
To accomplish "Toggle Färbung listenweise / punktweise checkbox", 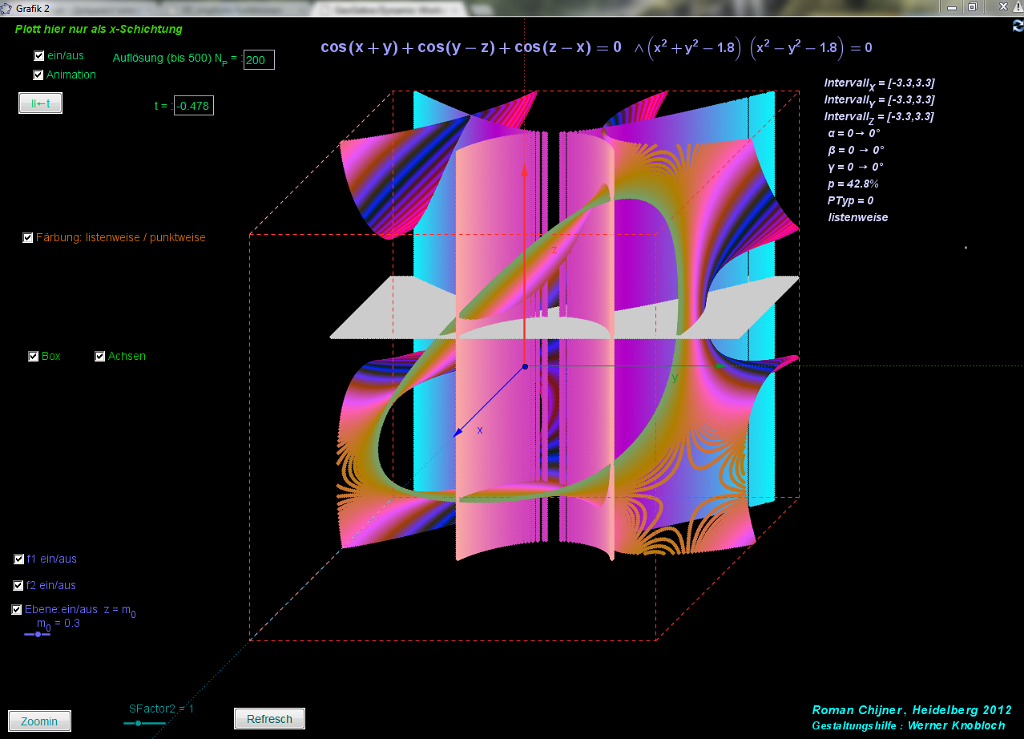I will tap(28, 238).
